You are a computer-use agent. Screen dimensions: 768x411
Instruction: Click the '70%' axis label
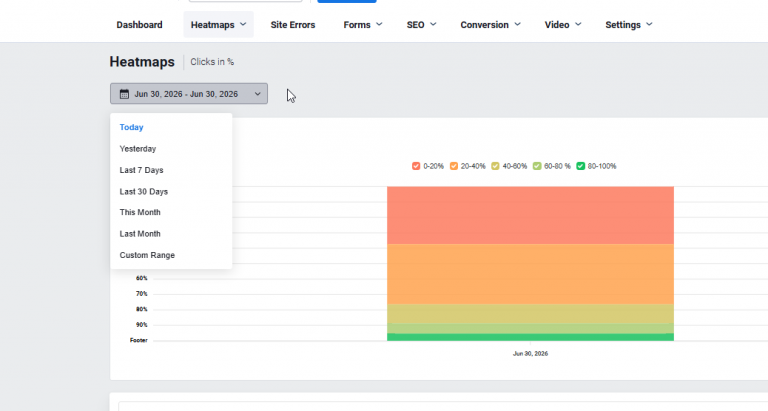(142, 294)
